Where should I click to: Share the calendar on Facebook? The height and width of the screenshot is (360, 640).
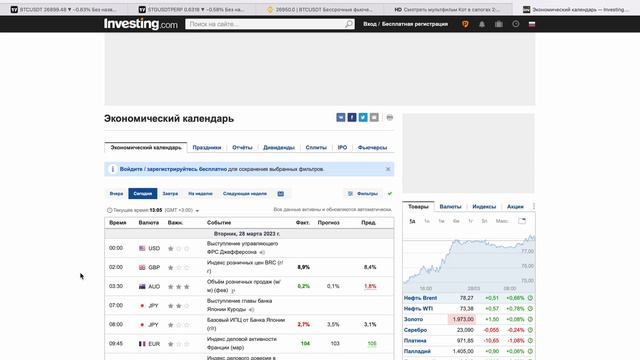click(352, 118)
